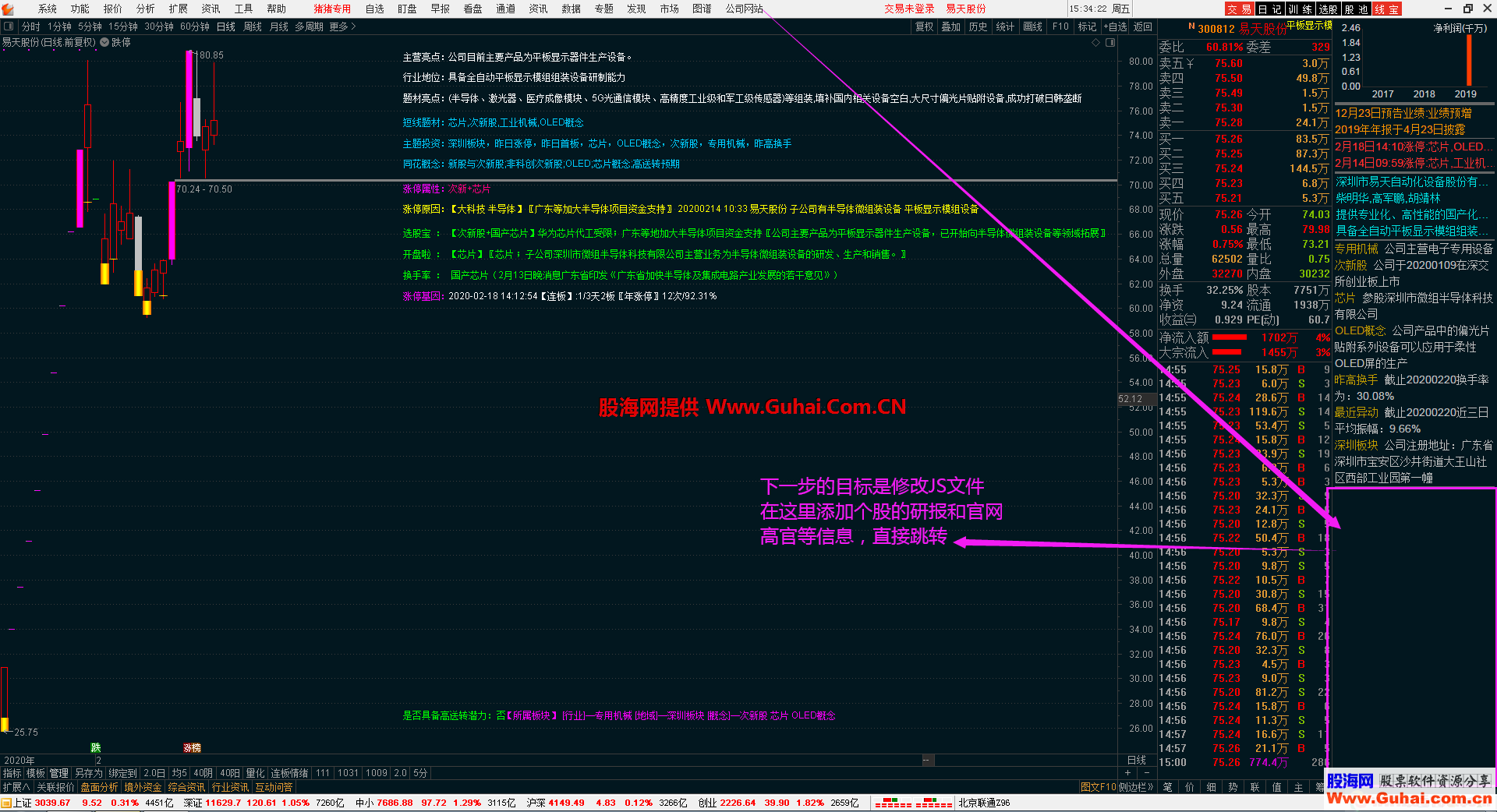This screenshot has height=812, width=1497.
Task: Select the 联 tab under the tick list
Action: tap(1255, 787)
